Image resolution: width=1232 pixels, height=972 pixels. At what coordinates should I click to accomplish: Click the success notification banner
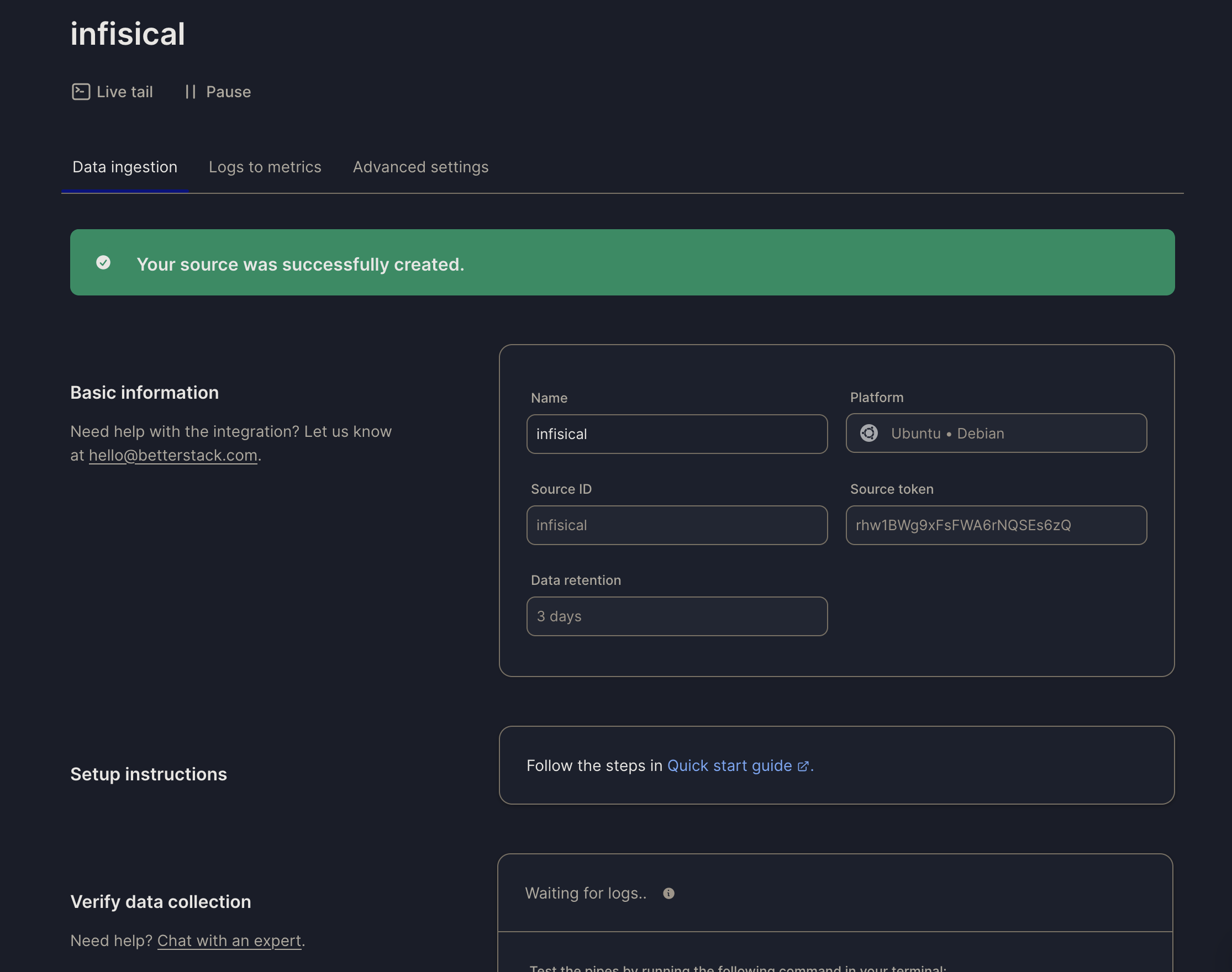pos(622,262)
